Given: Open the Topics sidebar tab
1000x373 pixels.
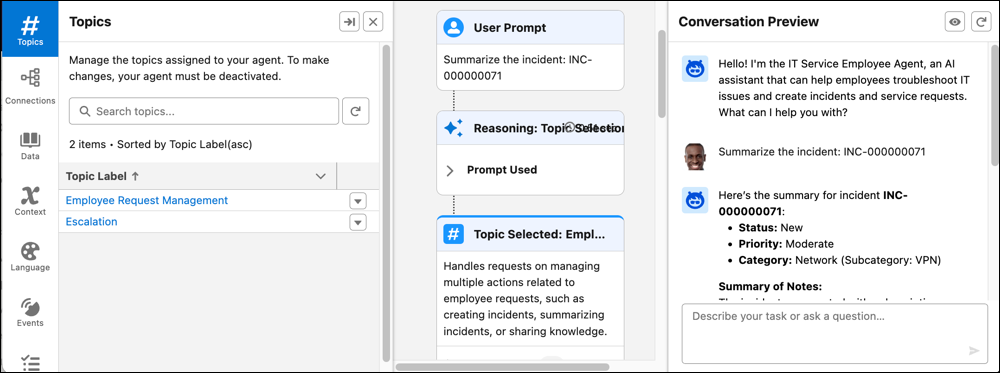Looking at the screenshot, I should point(30,29).
